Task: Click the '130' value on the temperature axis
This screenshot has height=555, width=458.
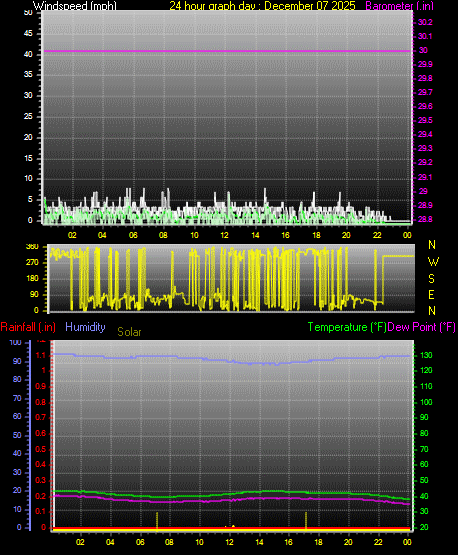Action: [426, 355]
